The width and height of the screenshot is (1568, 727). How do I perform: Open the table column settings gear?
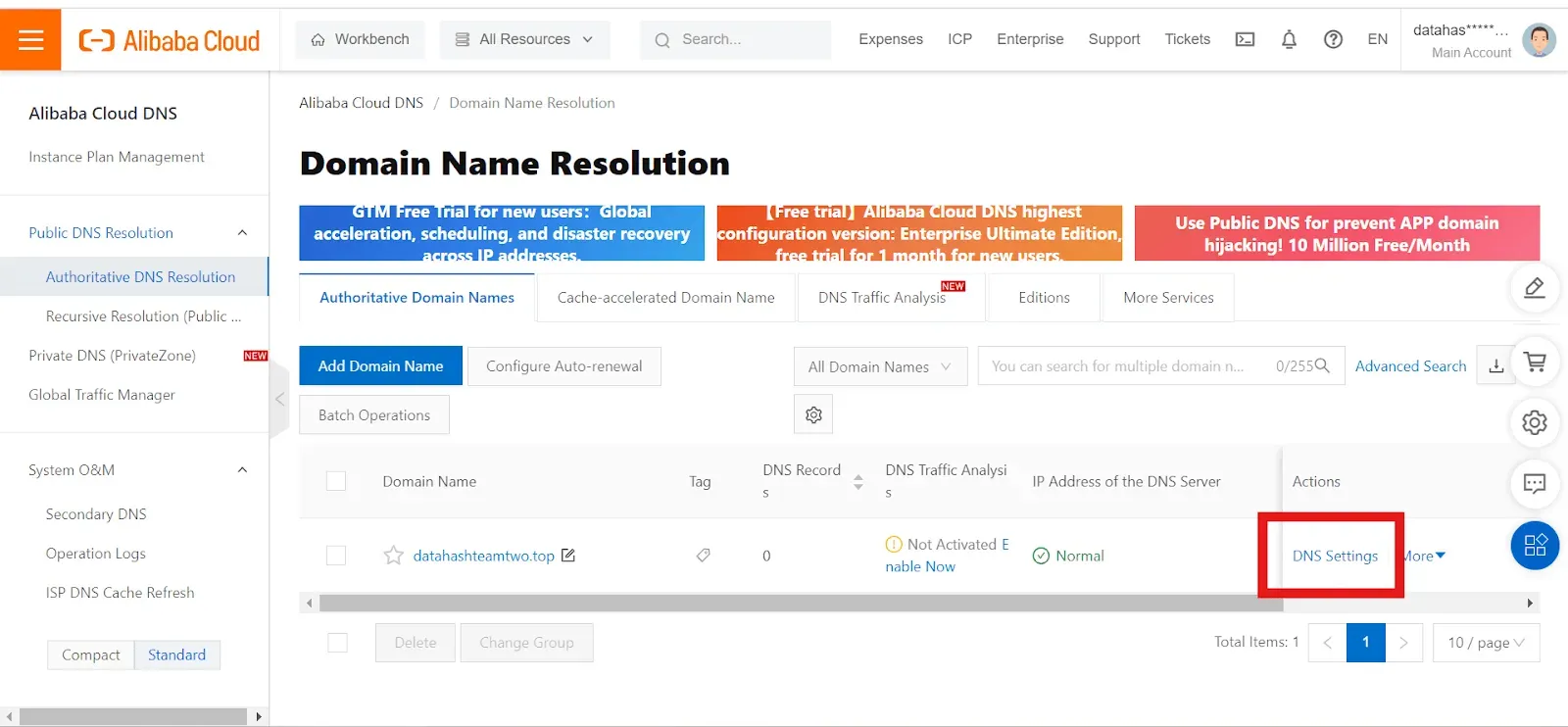point(813,415)
